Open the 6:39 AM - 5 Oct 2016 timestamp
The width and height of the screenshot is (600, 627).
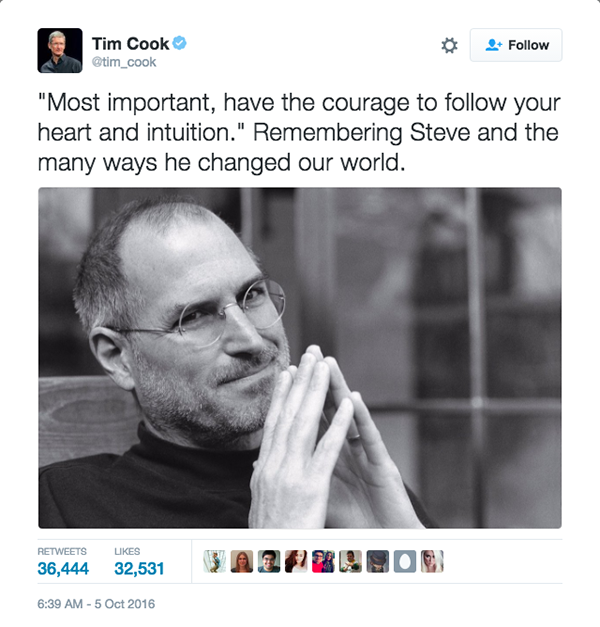(96, 604)
